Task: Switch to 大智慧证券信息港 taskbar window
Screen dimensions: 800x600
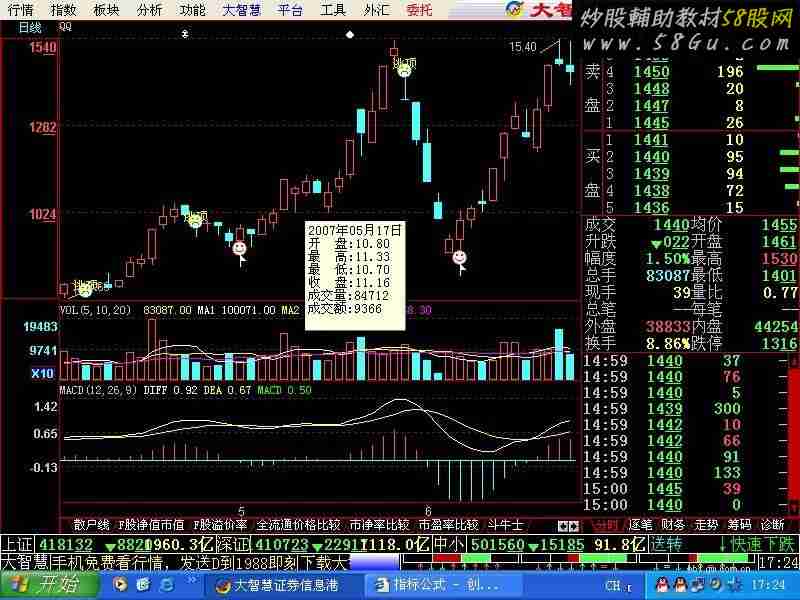Action: [x=283, y=586]
